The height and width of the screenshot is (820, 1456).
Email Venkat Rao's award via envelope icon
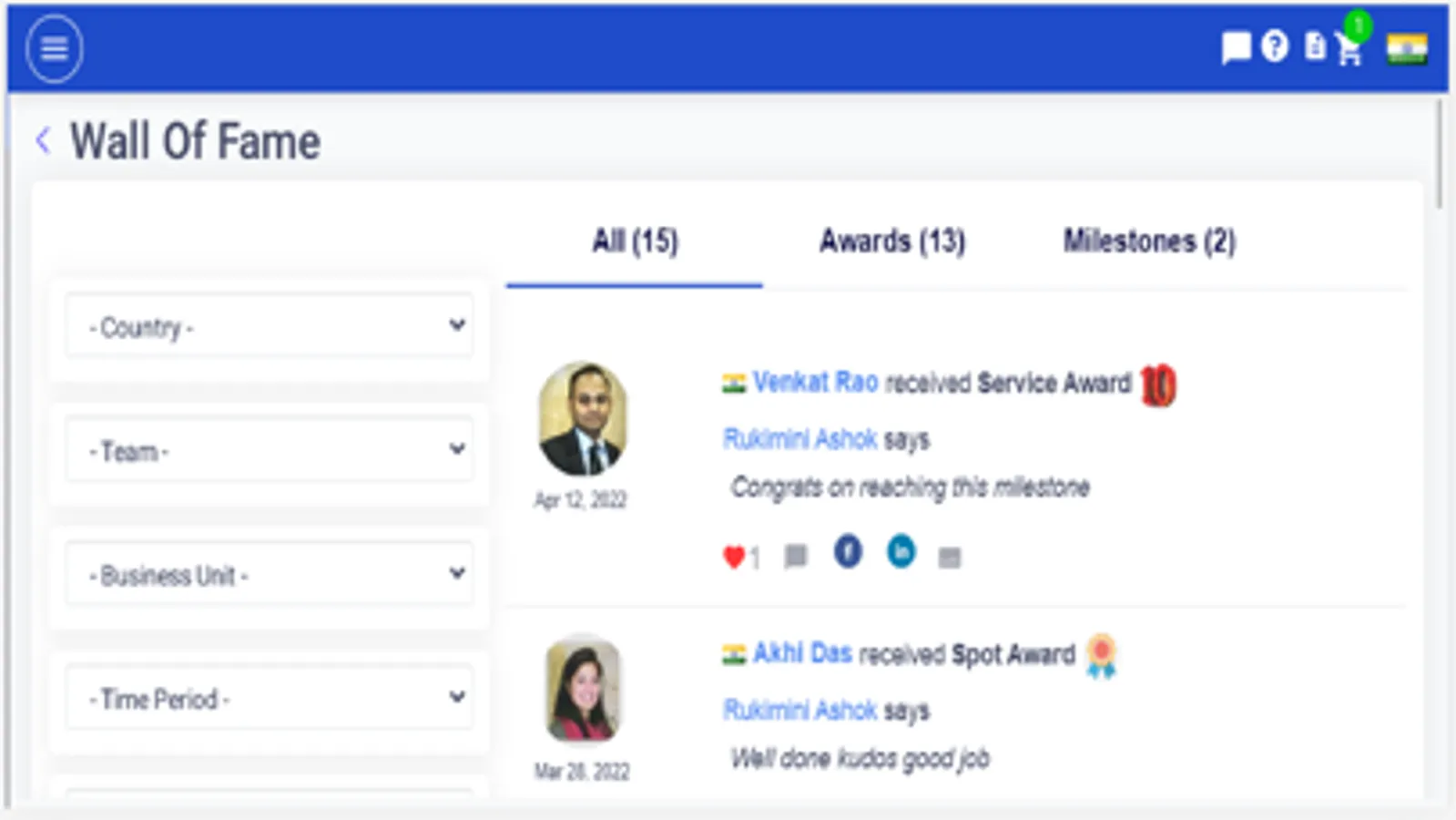[x=950, y=558]
